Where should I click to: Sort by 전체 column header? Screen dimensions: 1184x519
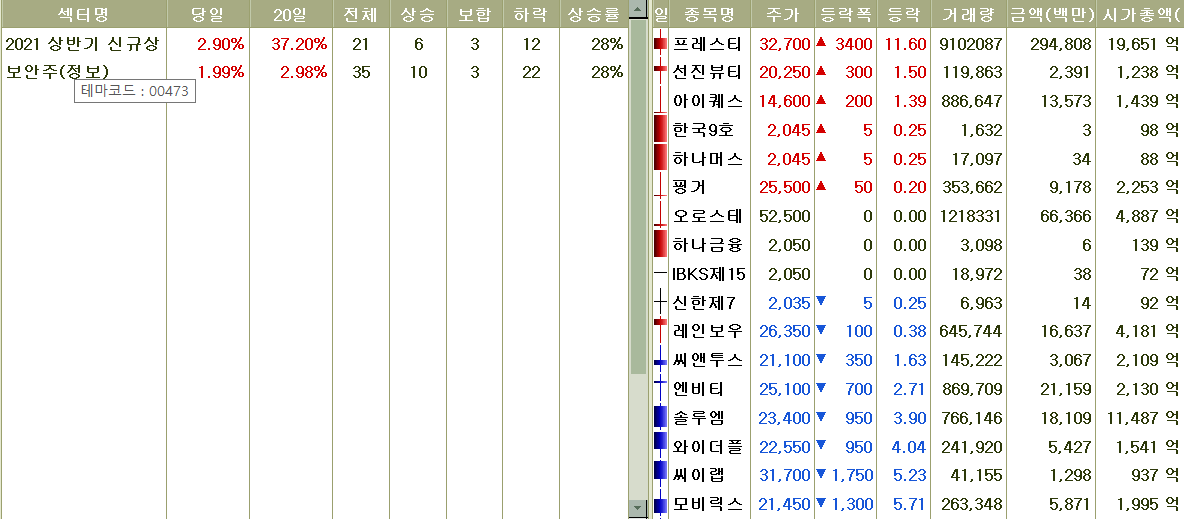point(361,14)
